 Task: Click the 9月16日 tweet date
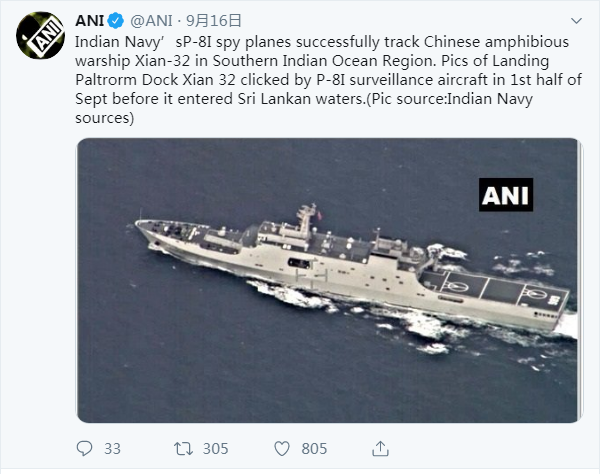(214, 21)
